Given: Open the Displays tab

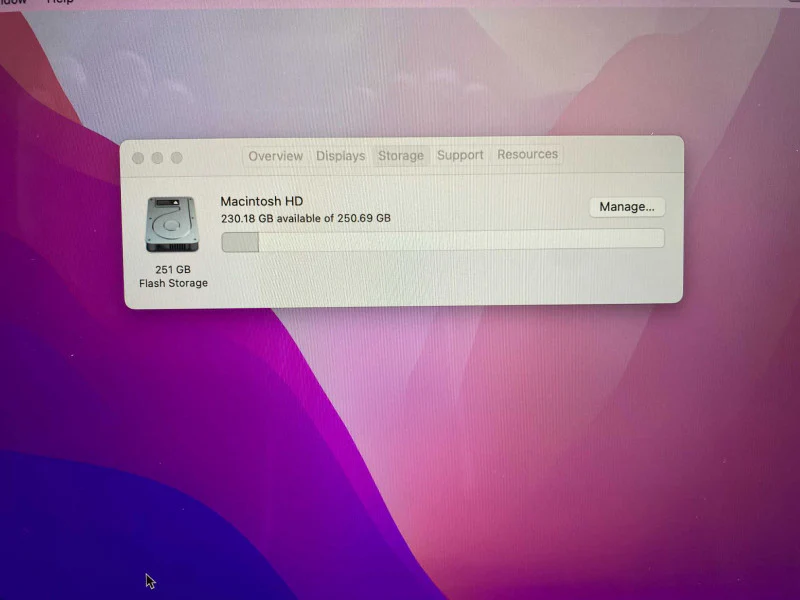Looking at the screenshot, I should [340, 156].
